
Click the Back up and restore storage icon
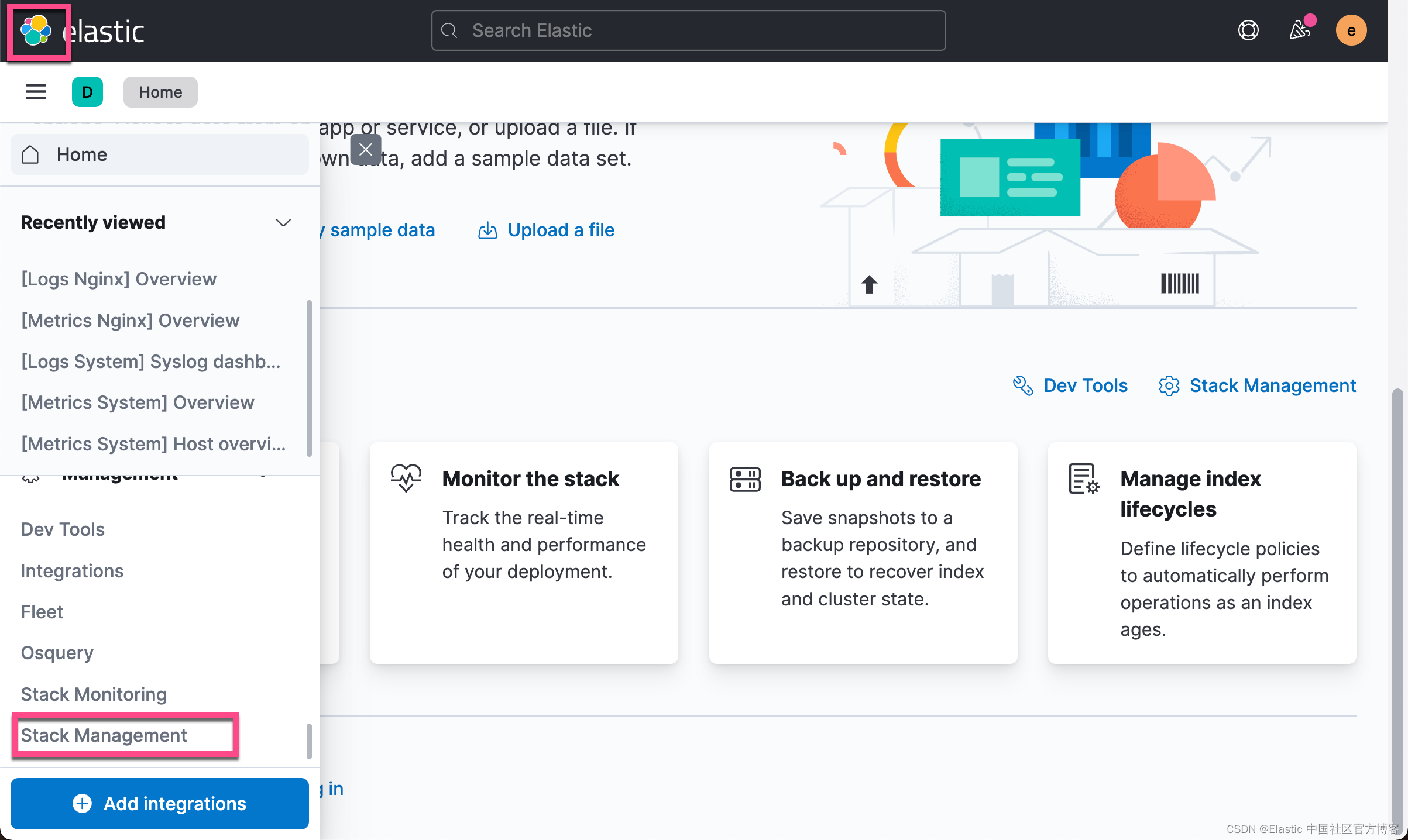tap(745, 479)
